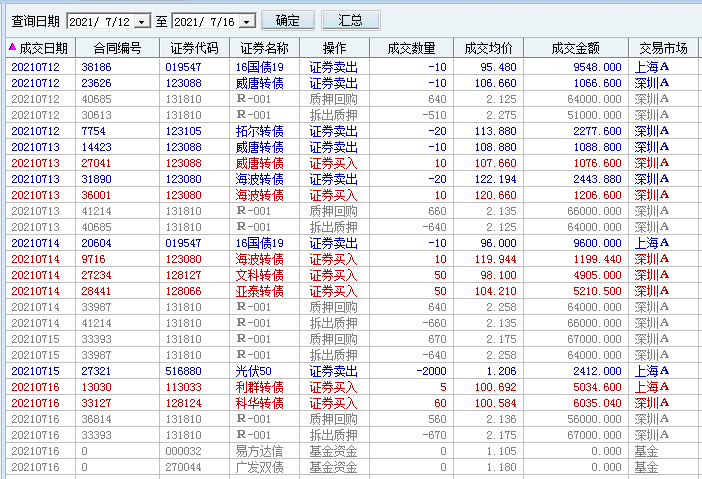Open the start date dropdown arrow

pyautogui.click(x=142, y=21)
